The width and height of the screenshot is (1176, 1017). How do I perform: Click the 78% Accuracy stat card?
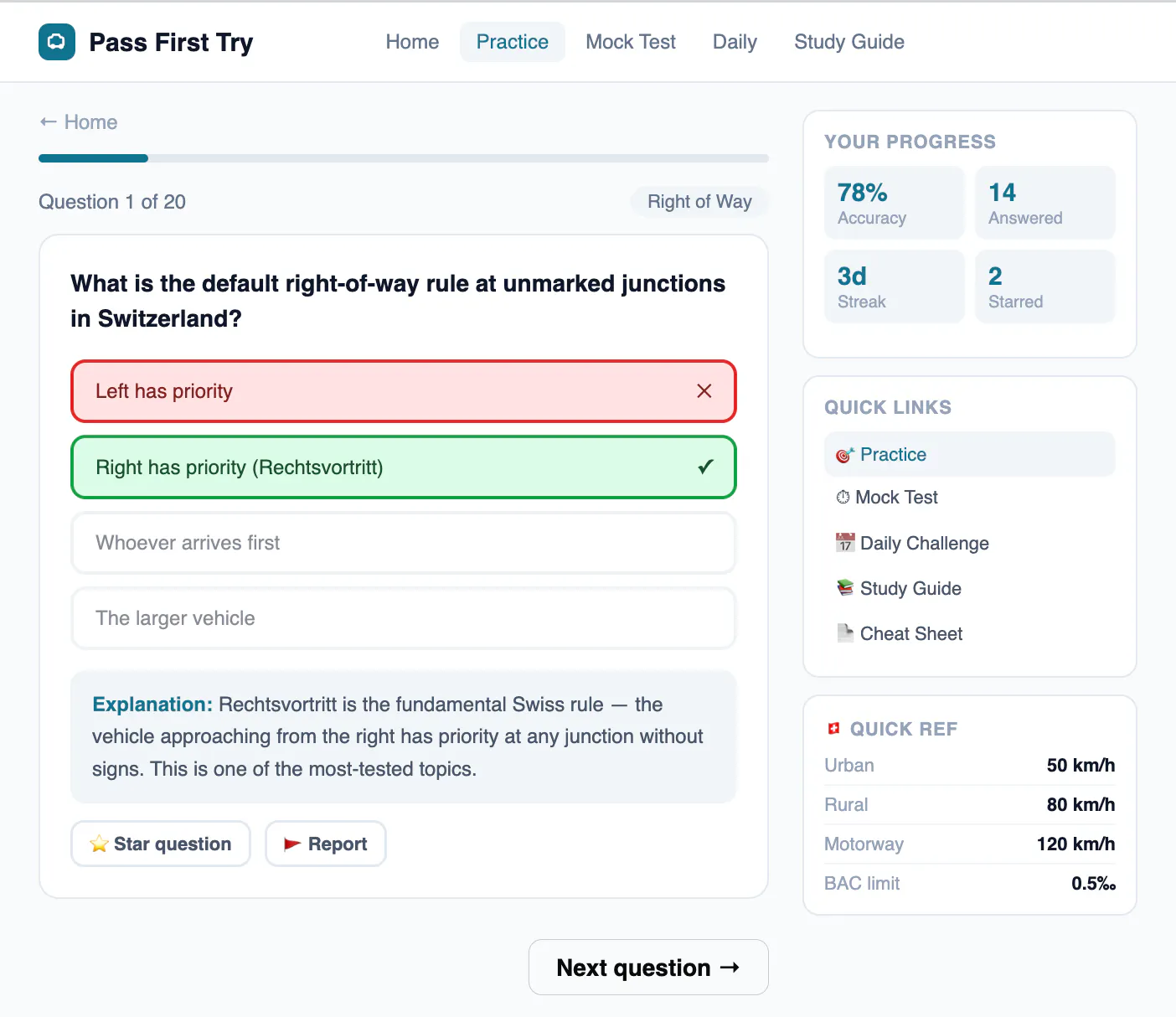click(895, 203)
